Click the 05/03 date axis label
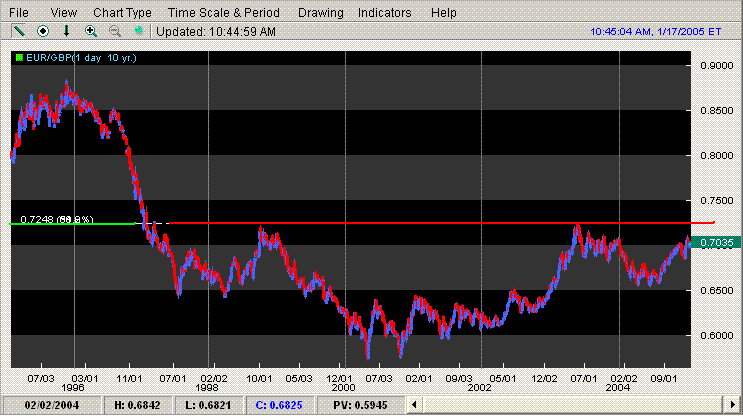 (299, 379)
